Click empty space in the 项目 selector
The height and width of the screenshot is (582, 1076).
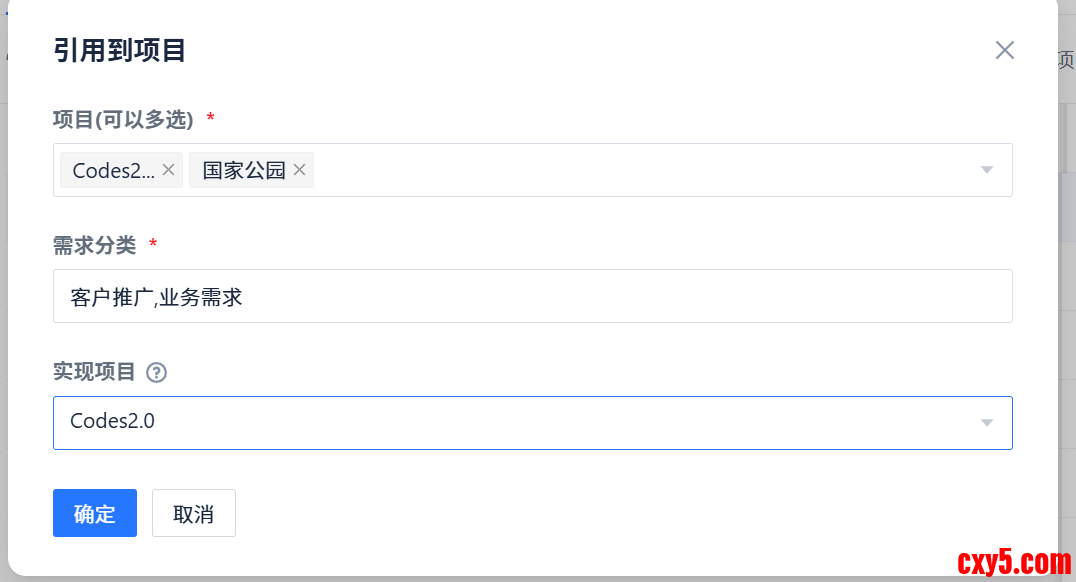(x=640, y=170)
